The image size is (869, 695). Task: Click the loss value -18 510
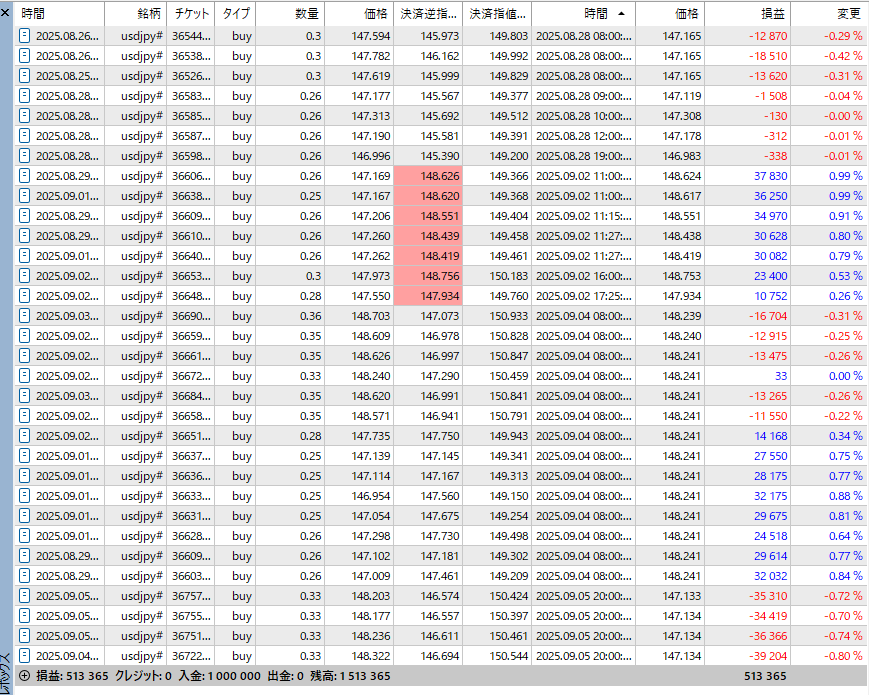[x=768, y=56]
